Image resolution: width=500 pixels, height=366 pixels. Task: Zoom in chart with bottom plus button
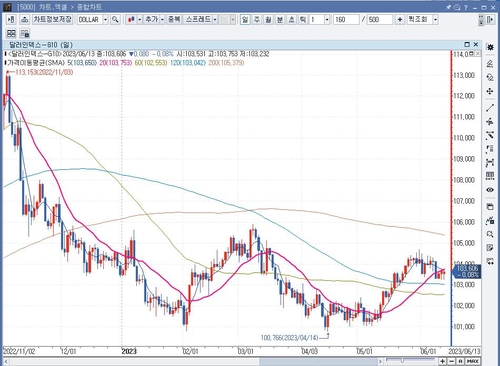442,361
